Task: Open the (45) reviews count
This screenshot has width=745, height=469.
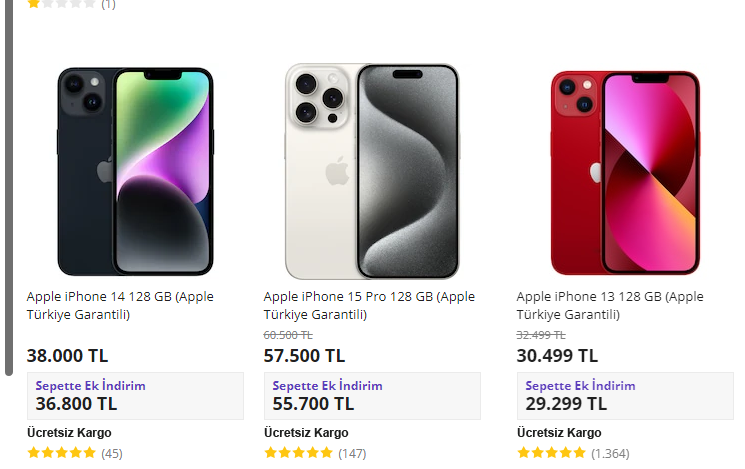Action: click(x=112, y=453)
